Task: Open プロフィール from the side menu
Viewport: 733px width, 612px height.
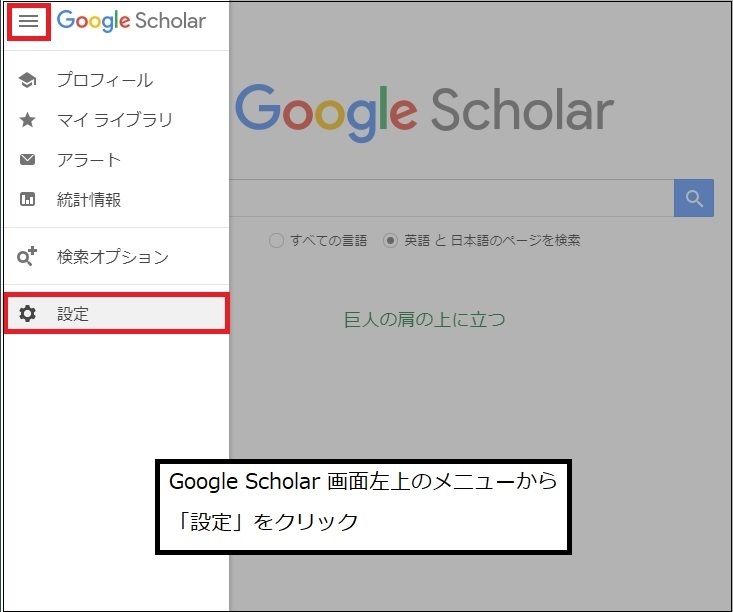Action: (105, 80)
